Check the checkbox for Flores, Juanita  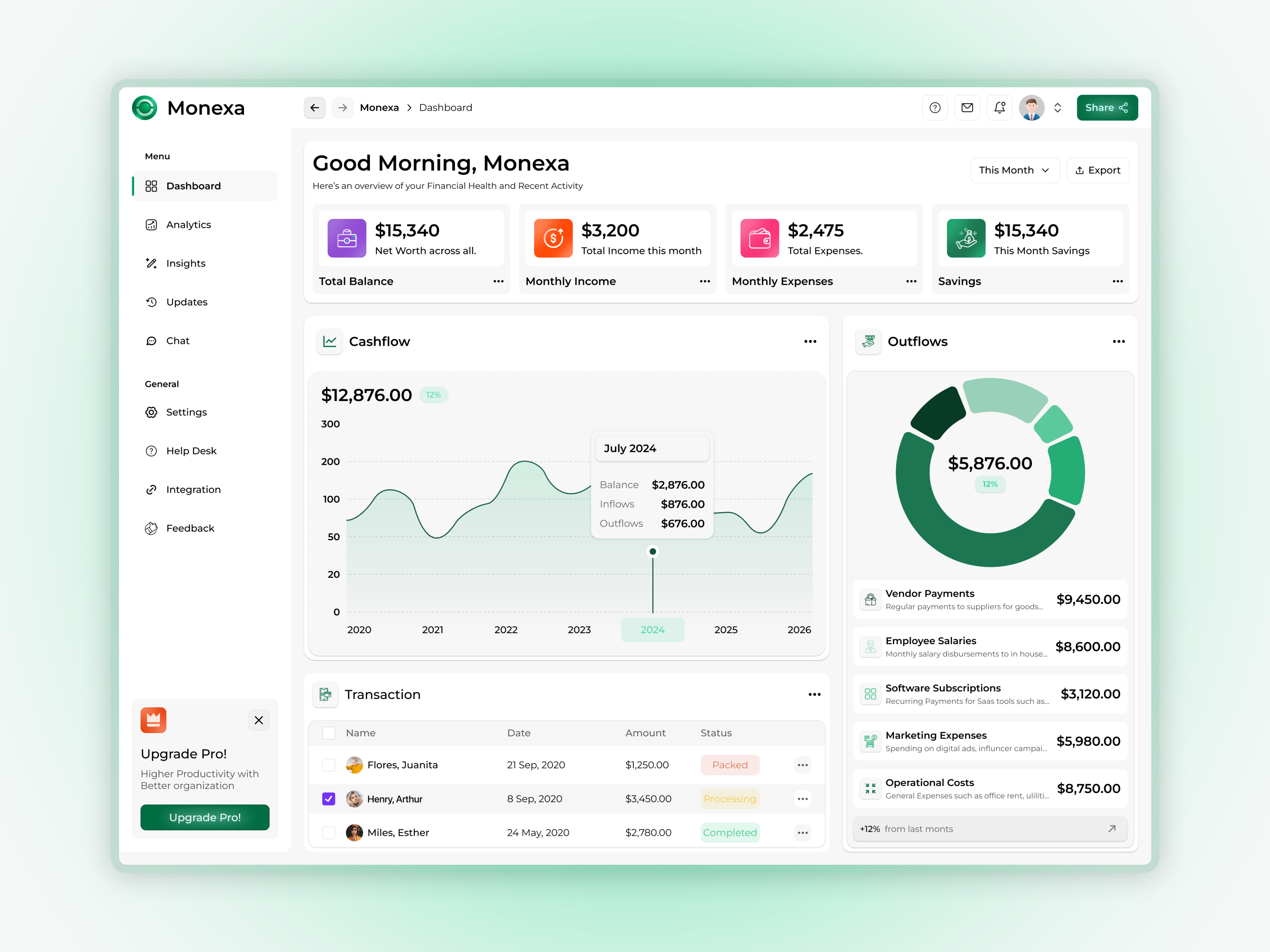[x=328, y=764]
